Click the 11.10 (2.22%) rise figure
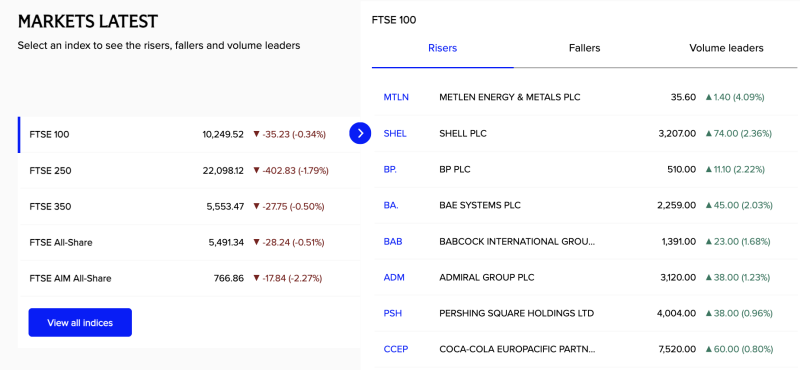Viewport: 800px width, 370px height. pos(735,169)
